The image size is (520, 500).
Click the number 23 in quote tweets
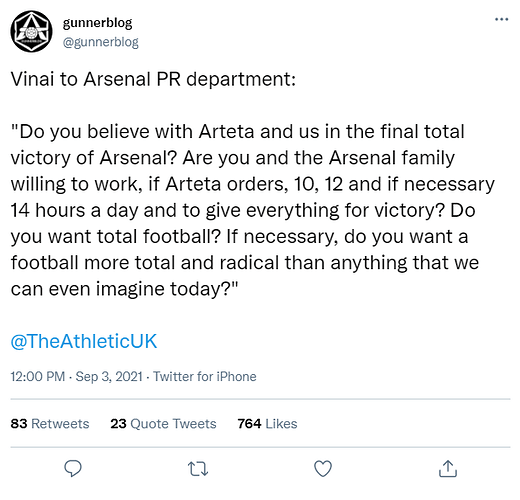pos(118,424)
